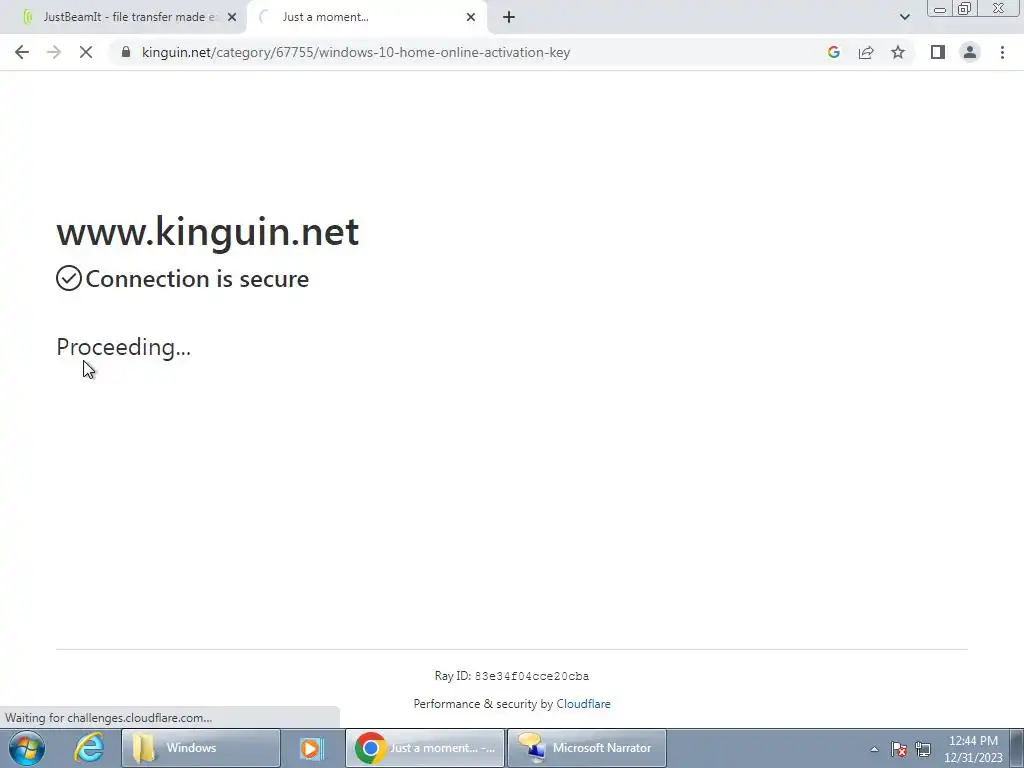This screenshot has width=1024, height=768.
Task: Select the 'Just a moment...' tab
Action: (366, 17)
